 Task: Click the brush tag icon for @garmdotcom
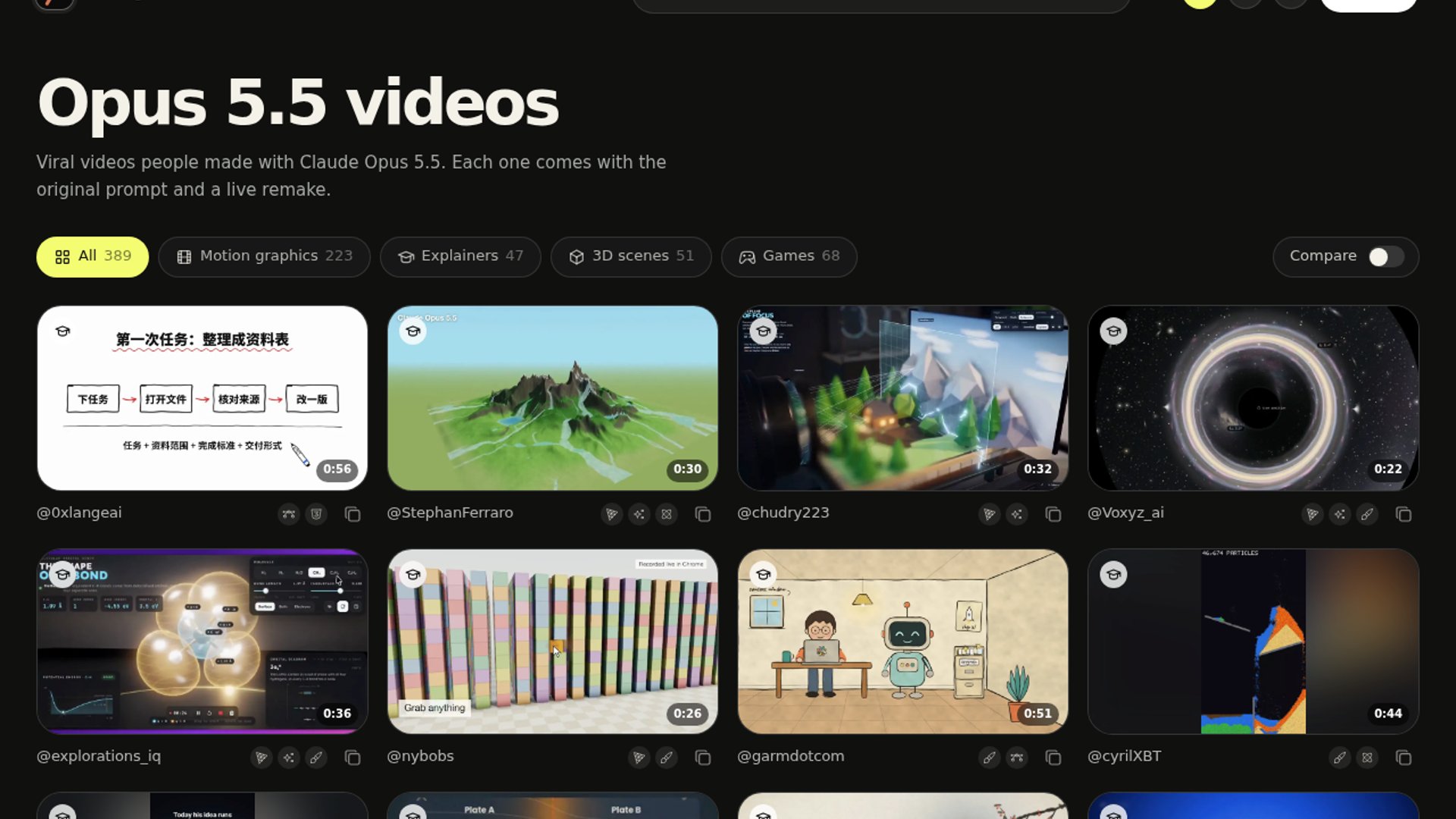(990, 758)
